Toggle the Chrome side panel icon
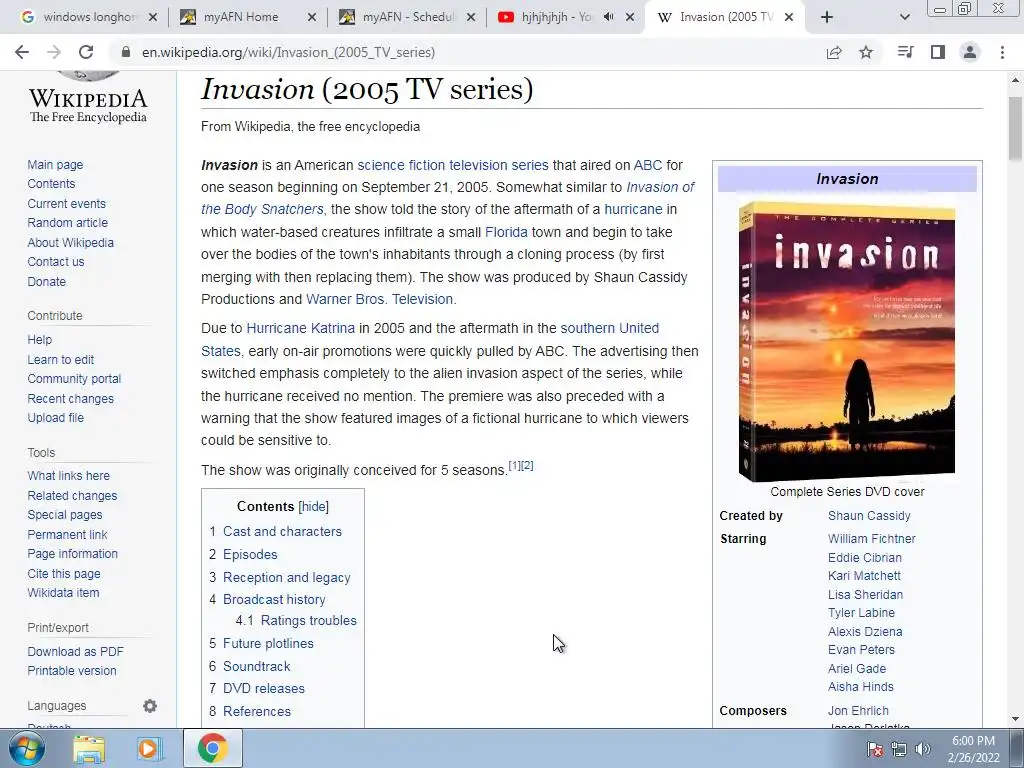1024x768 pixels. coord(938,52)
